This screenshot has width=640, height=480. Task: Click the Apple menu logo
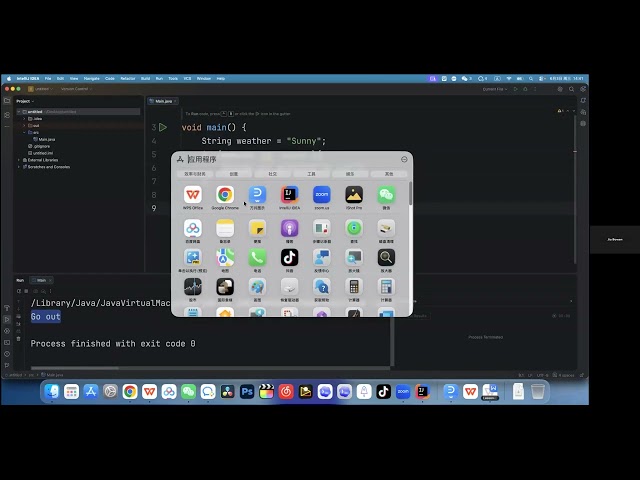tap(9, 78)
